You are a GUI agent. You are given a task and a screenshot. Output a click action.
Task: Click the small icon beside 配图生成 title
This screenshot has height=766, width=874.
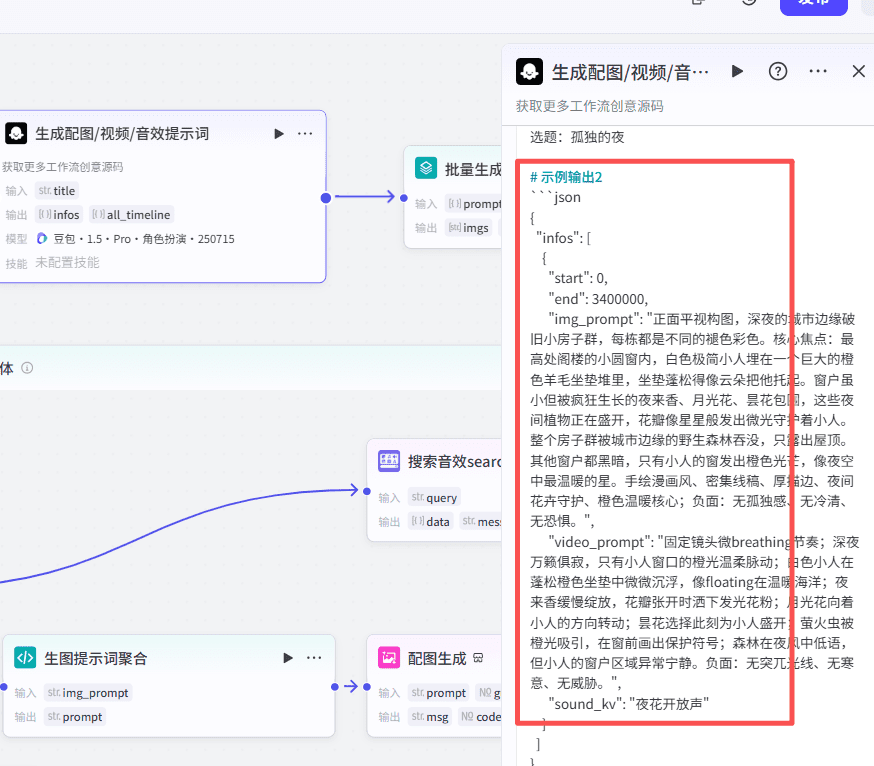[x=478, y=658]
